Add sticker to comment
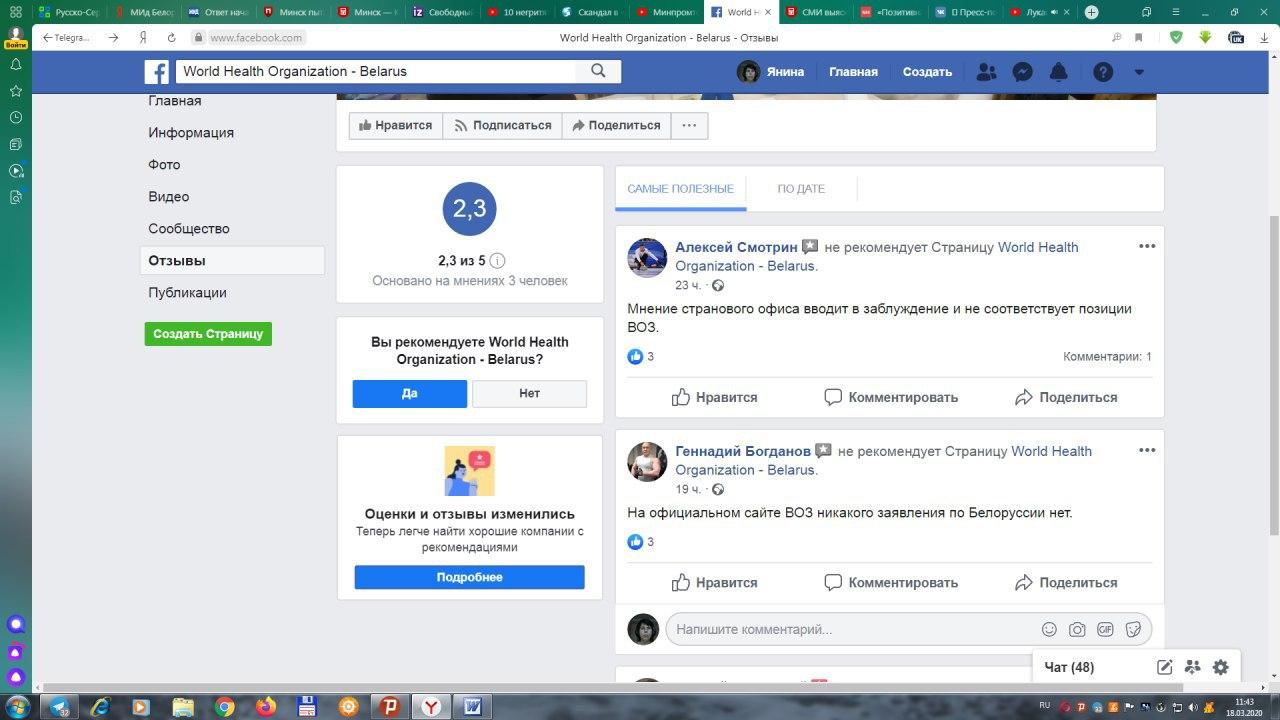The height and width of the screenshot is (720, 1280). tap(1133, 629)
